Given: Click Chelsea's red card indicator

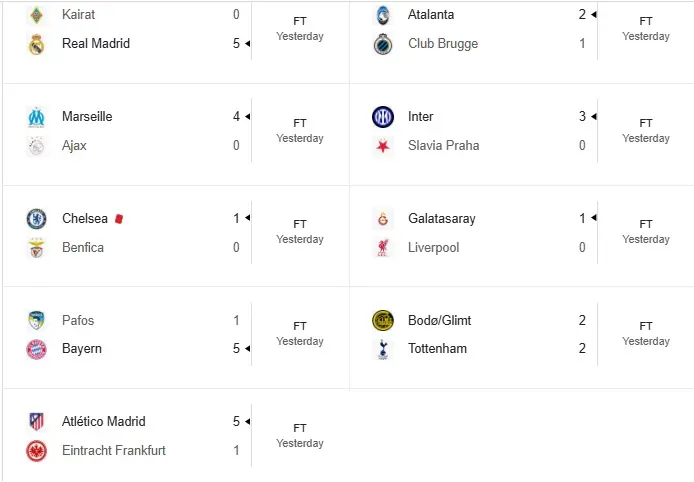Looking at the screenshot, I should [118, 219].
